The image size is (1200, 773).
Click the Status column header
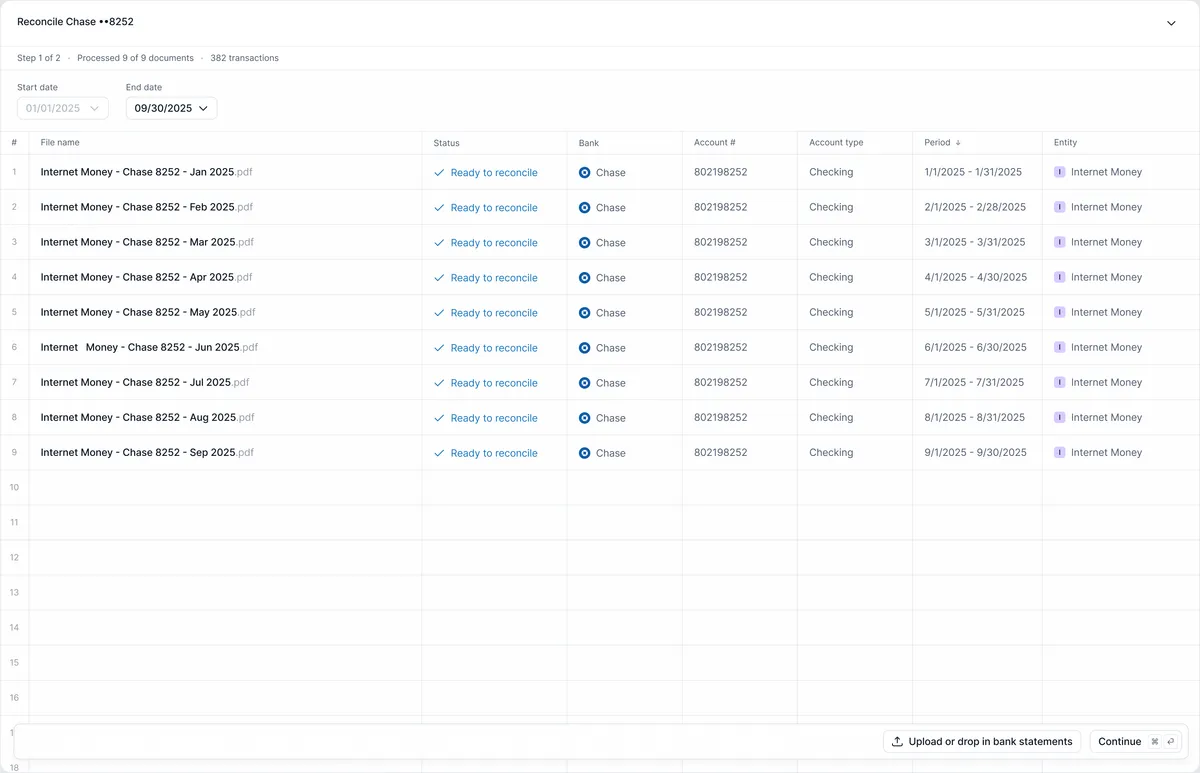point(447,143)
